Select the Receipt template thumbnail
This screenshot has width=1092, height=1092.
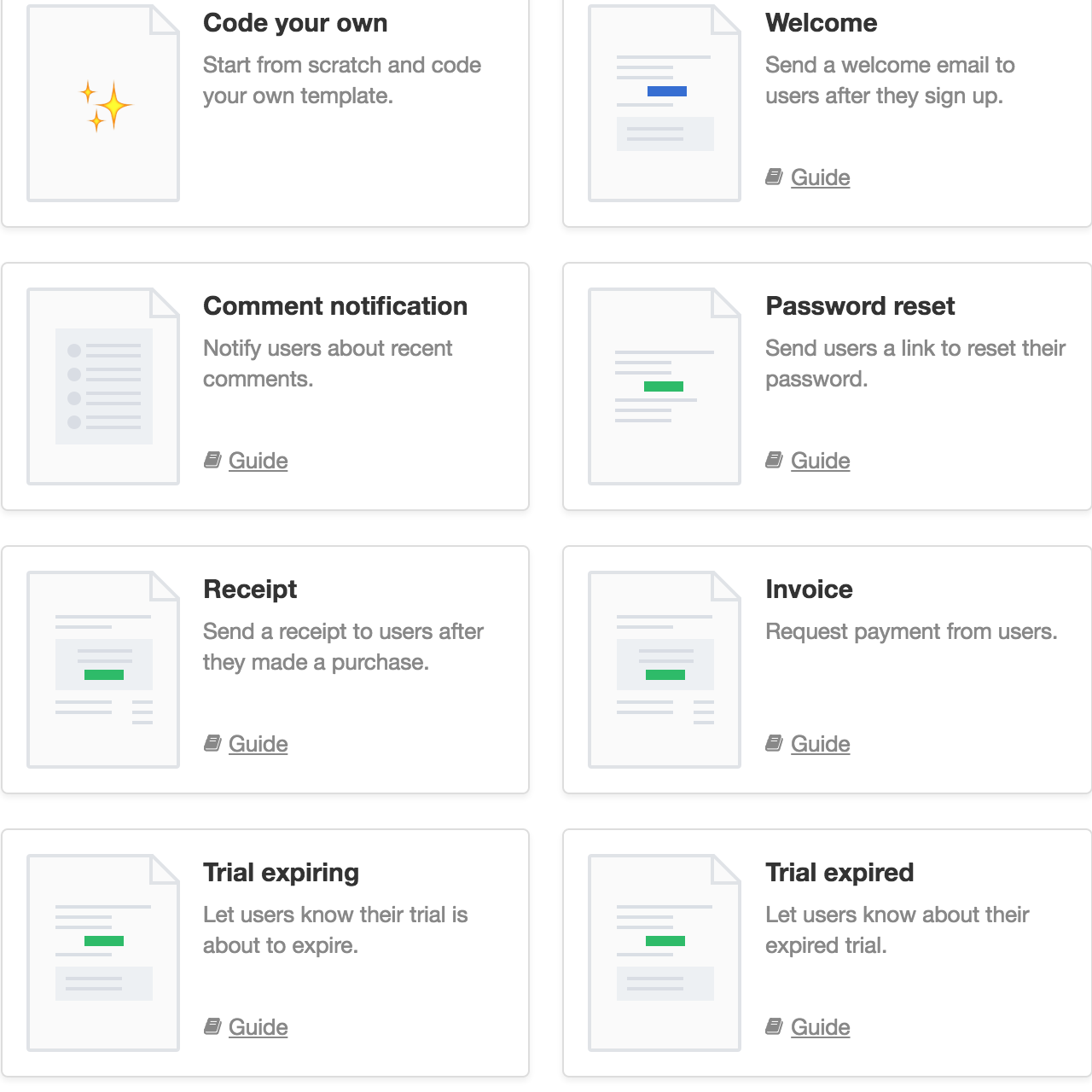103,670
